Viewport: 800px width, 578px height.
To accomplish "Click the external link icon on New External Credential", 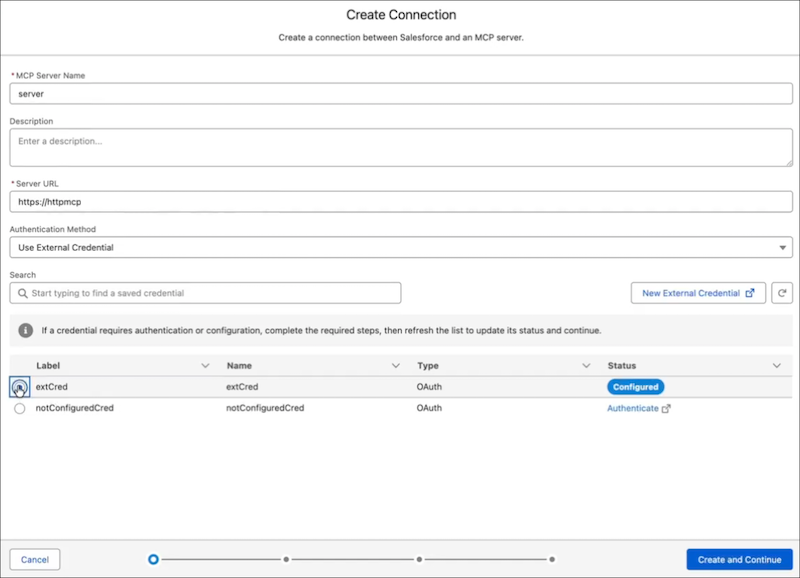I will click(749, 293).
